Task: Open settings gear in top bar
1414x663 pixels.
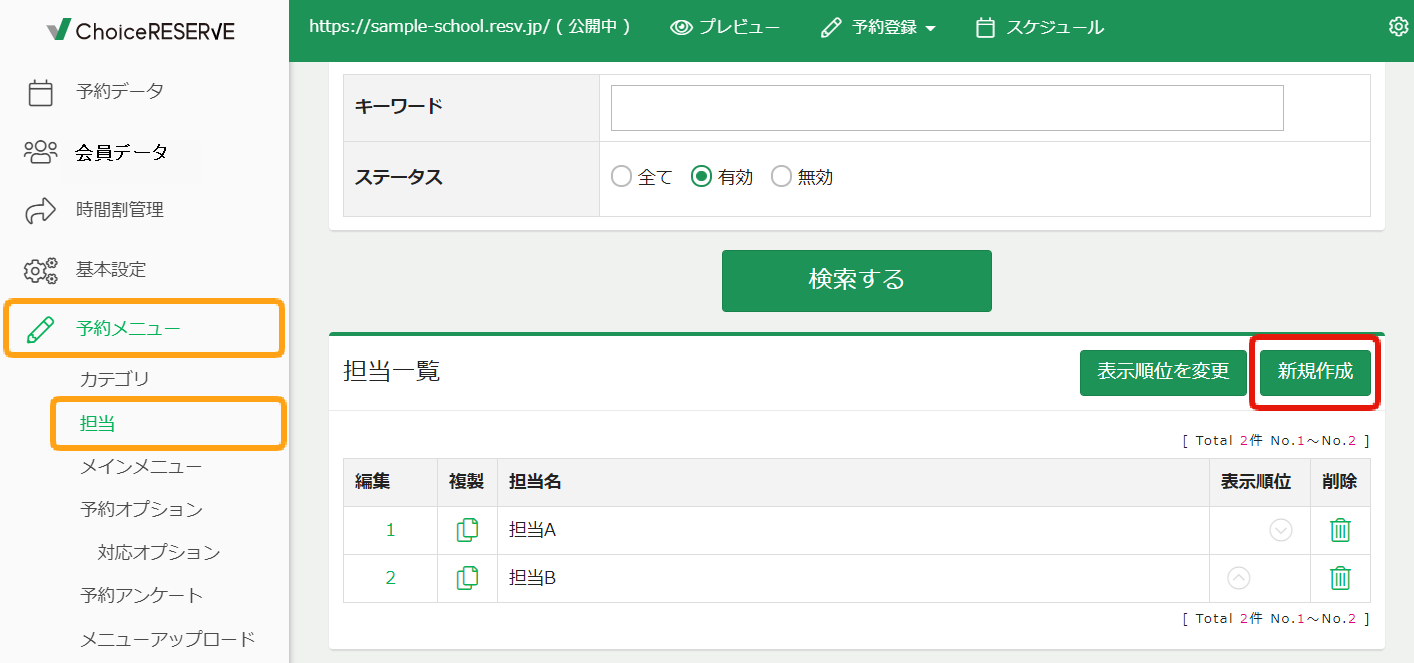Action: (1399, 27)
